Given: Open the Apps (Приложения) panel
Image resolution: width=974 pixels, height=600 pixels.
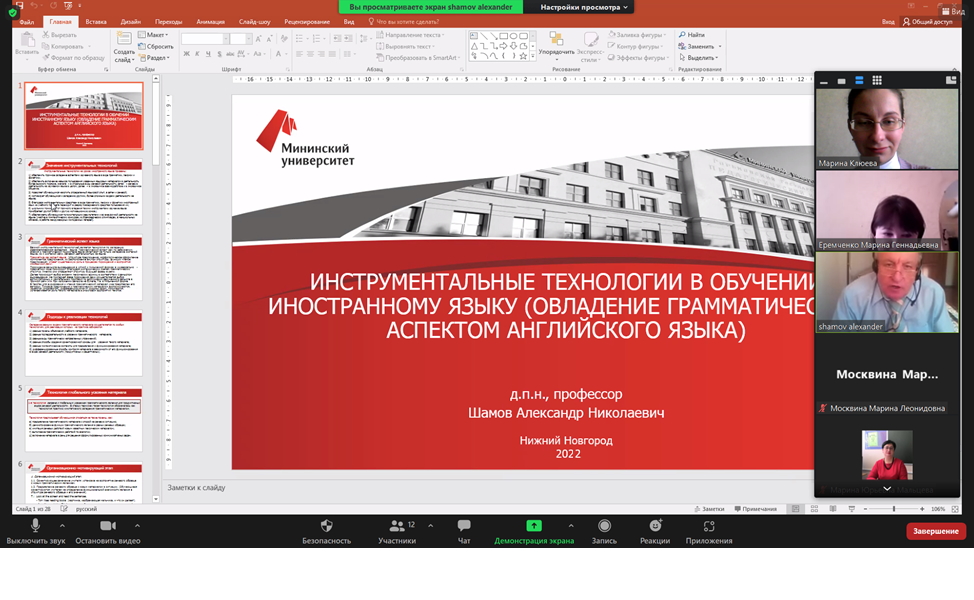Looking at the screenshot, I should [709, 532].
